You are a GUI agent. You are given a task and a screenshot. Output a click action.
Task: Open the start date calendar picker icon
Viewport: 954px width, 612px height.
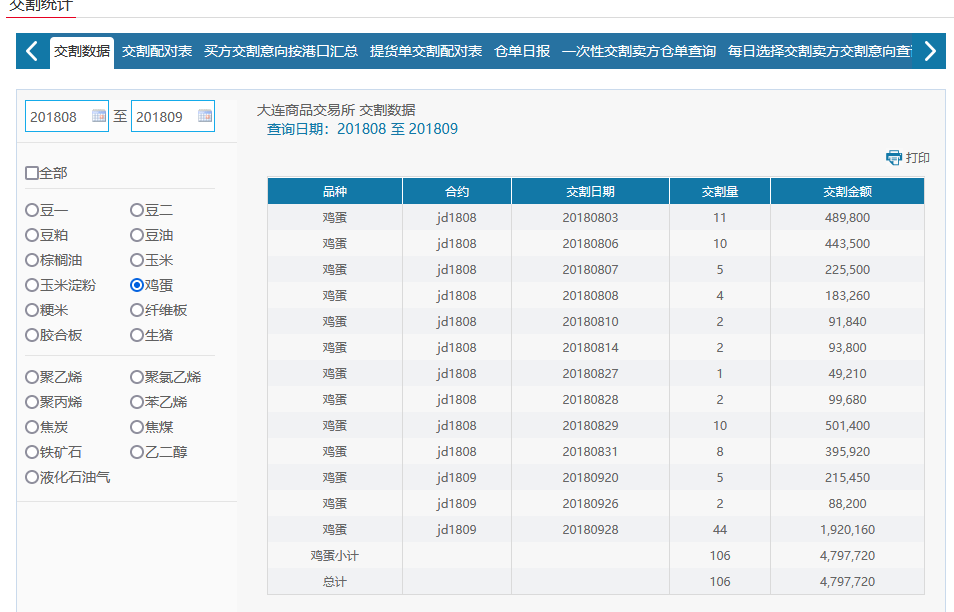pos(98,116)
